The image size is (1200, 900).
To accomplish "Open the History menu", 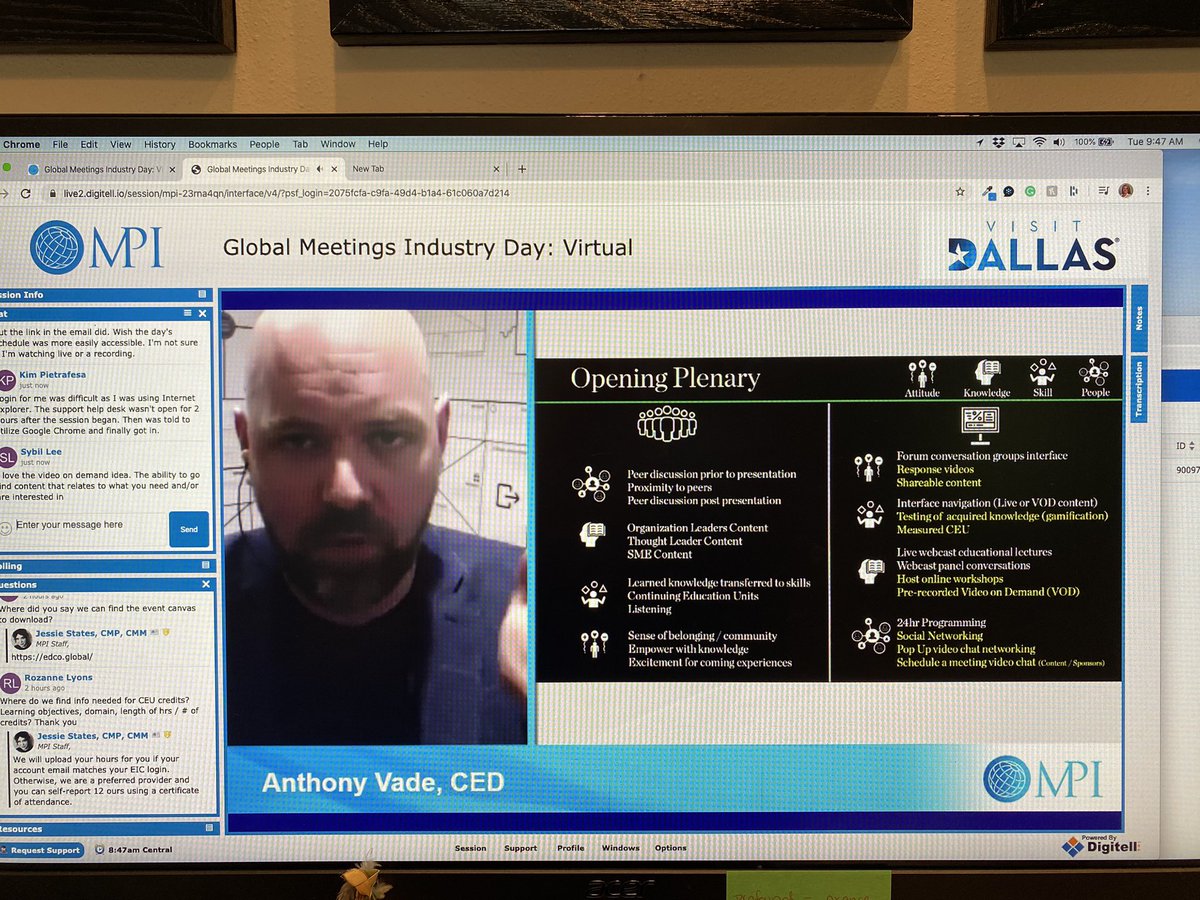I will point(159,144).
